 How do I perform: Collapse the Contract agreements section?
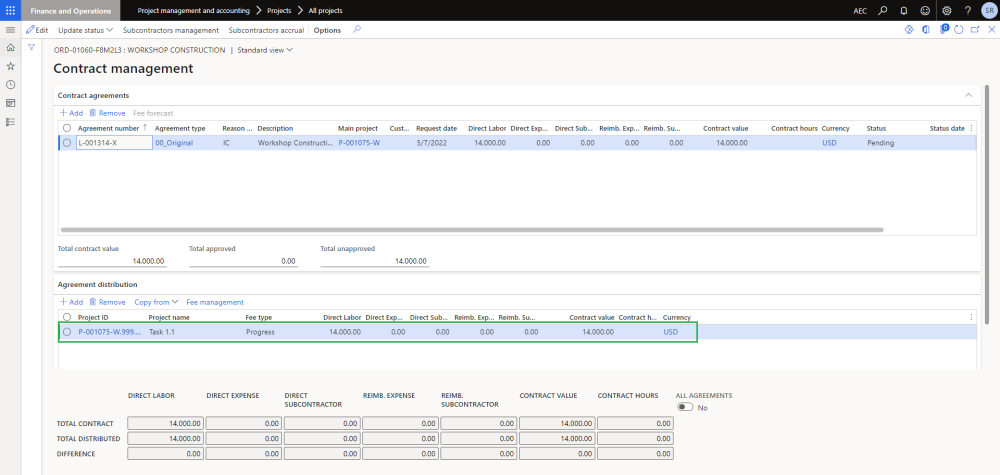tap(967, 94)
